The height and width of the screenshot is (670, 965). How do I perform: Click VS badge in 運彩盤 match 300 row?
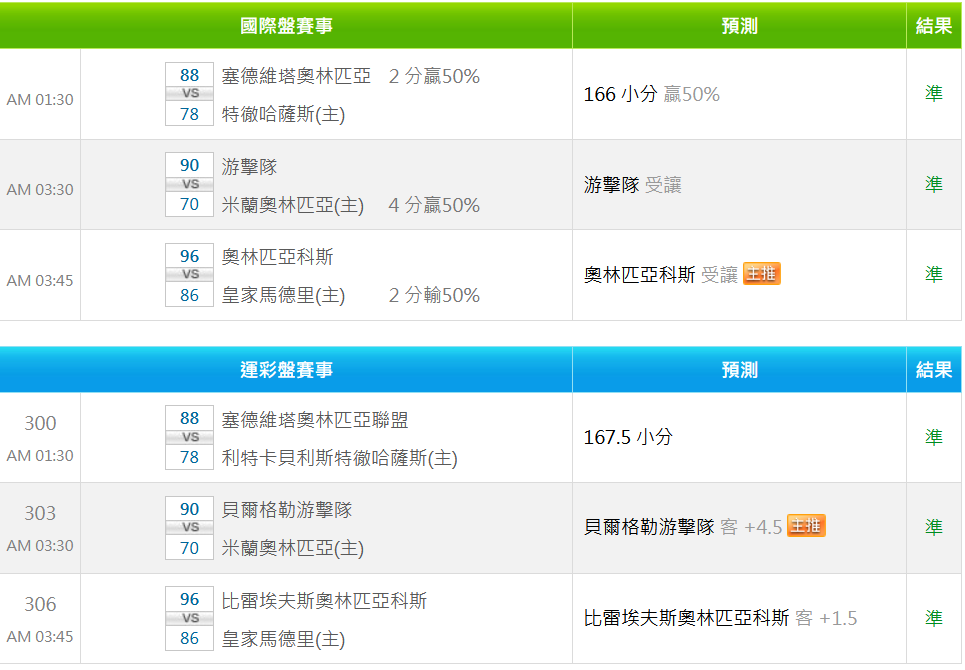tap(190, 437)
